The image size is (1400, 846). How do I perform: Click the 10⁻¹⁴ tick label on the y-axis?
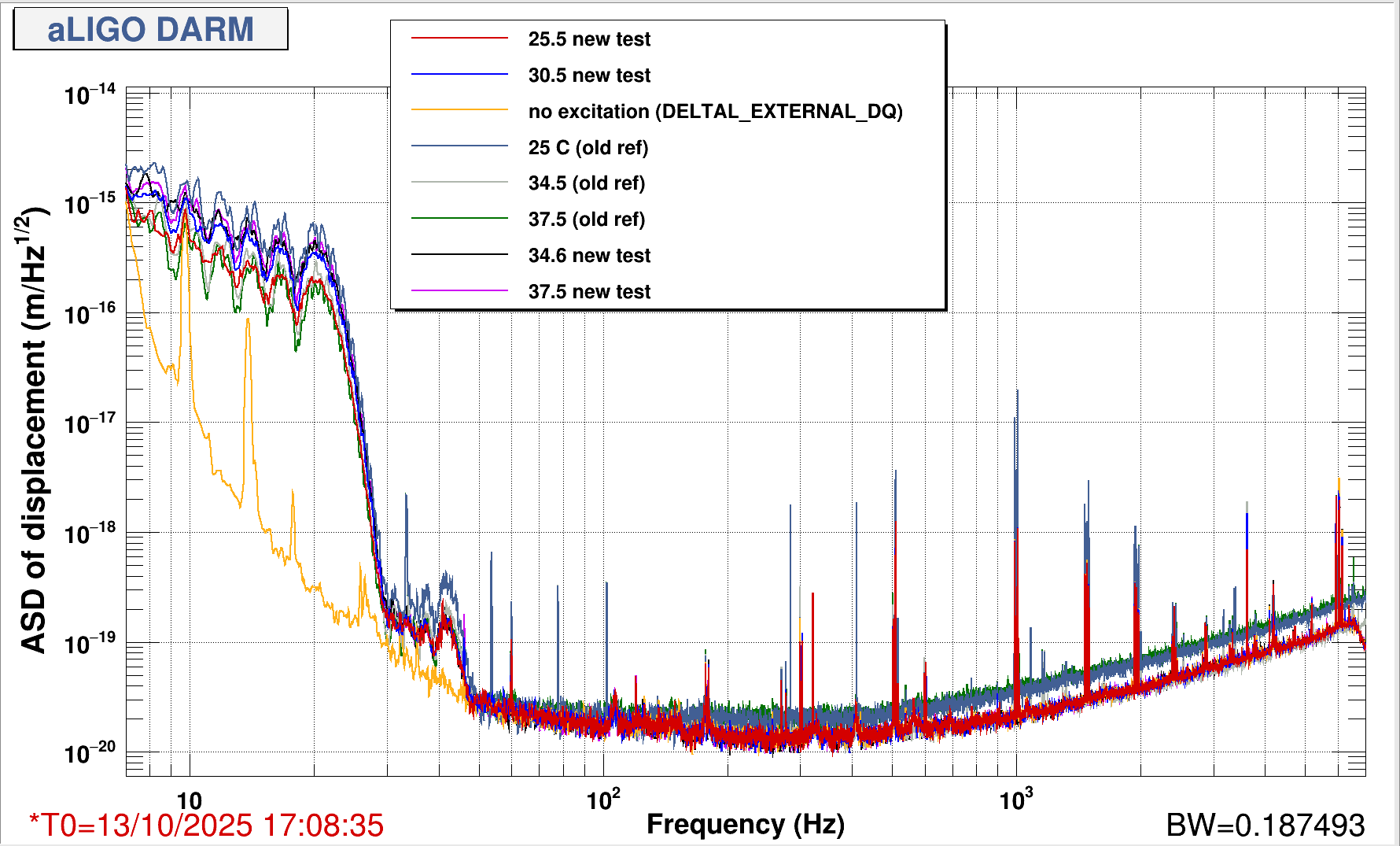[90, 94]
